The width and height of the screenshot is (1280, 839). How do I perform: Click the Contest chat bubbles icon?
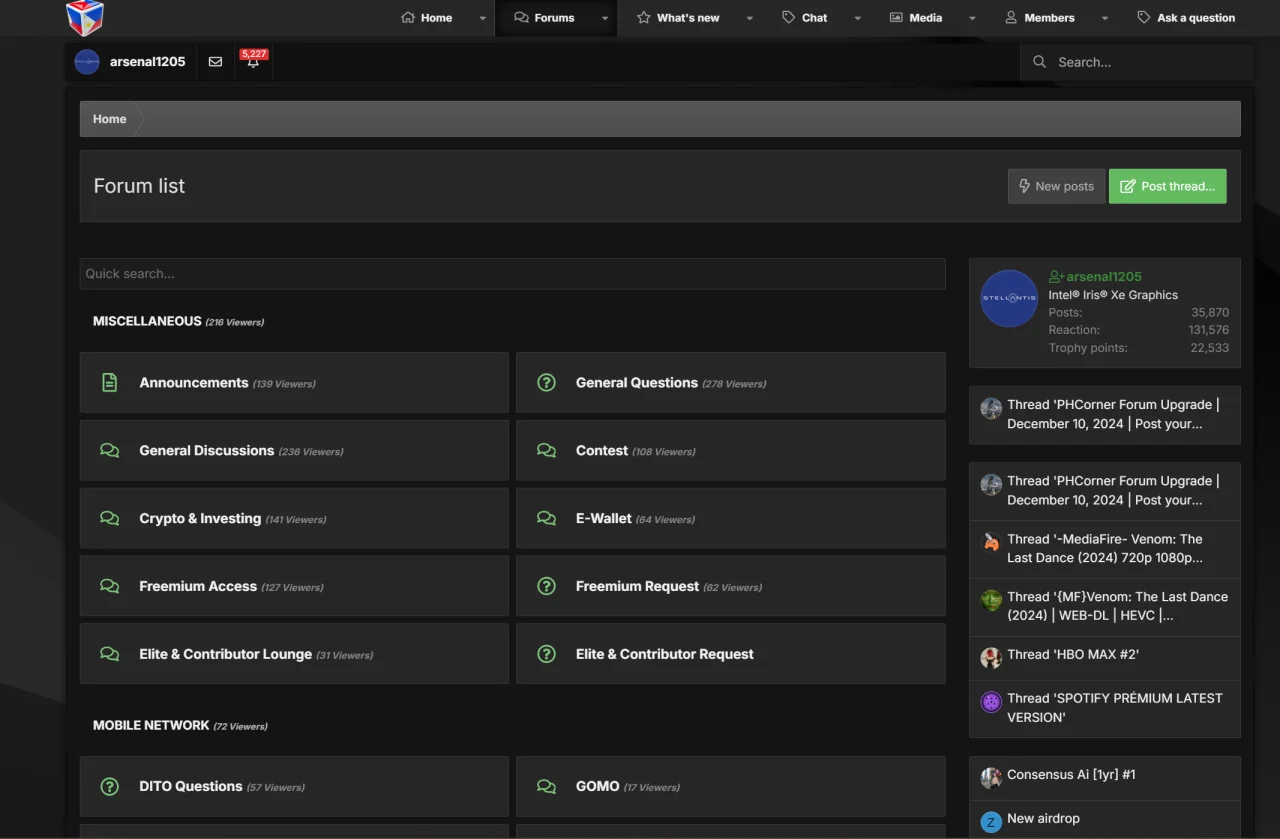pos(546,451)
